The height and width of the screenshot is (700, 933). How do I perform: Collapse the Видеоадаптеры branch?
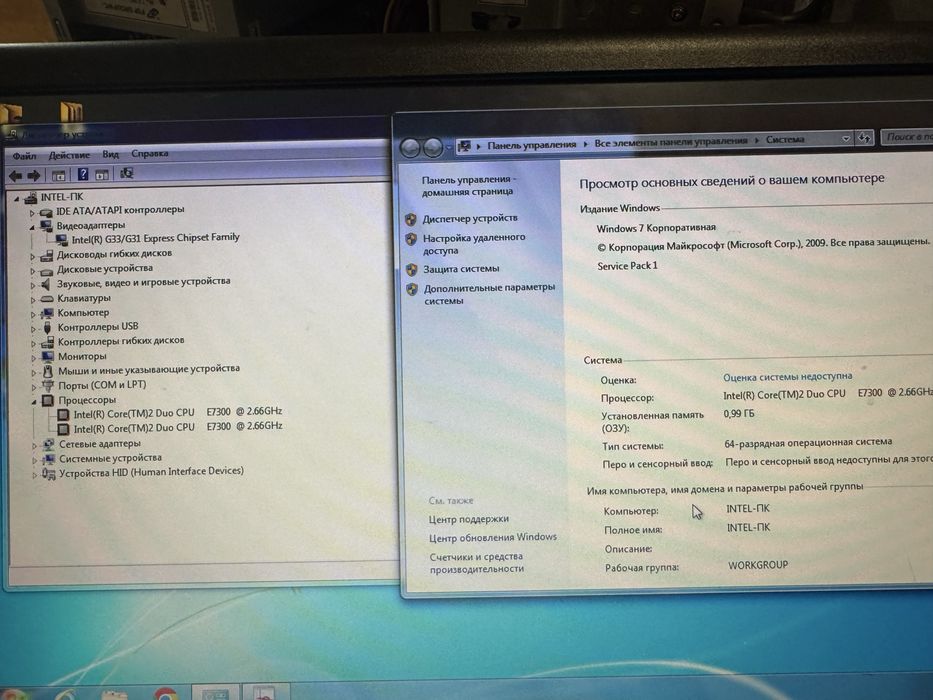[x=32, y=227]
